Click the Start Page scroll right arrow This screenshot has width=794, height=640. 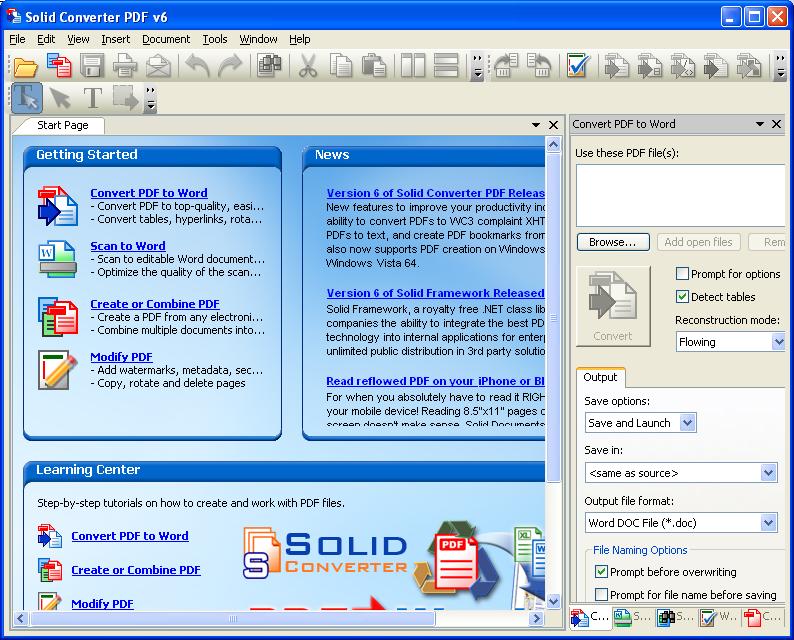pyautogui.click(x=537, y=618)
